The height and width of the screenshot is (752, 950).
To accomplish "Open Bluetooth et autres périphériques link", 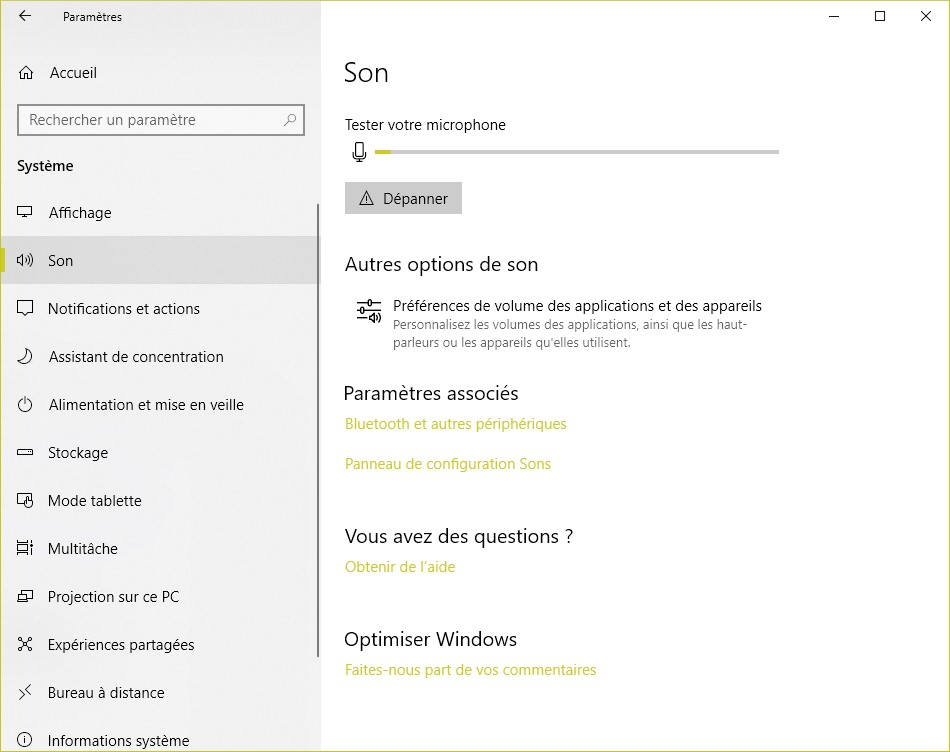I will click(x=456, y=424).
